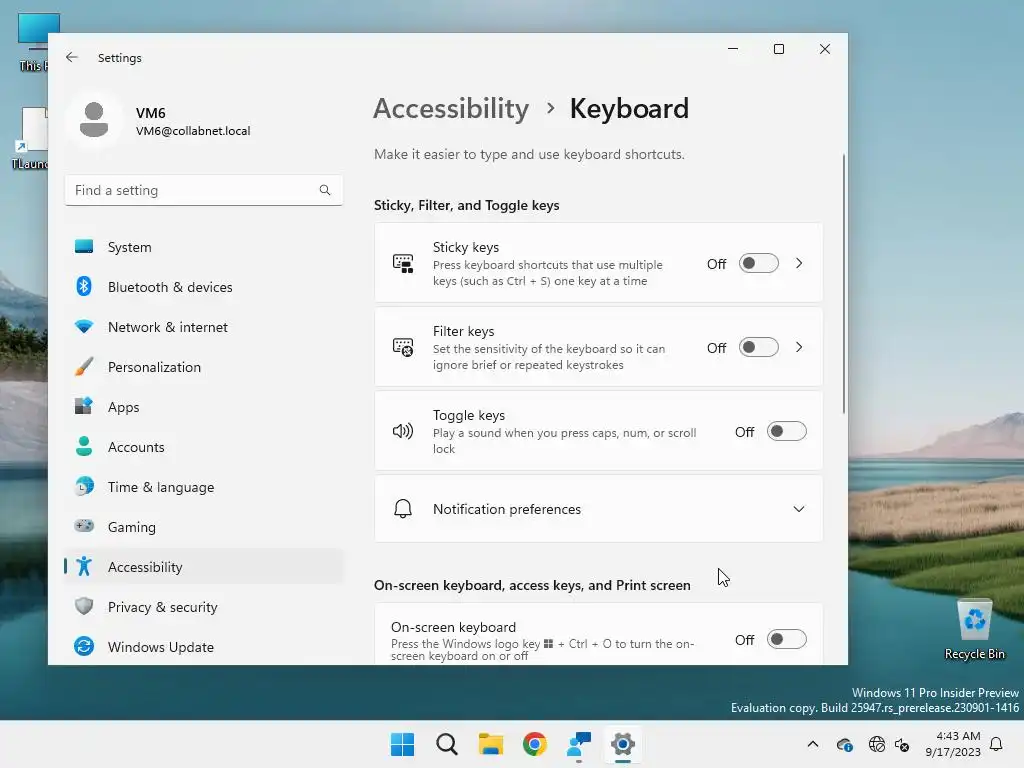The height and width of the screenshot is (768, 1024).
Task: Click the Personalization paintbrush icon
Action: tap(84, 366)
